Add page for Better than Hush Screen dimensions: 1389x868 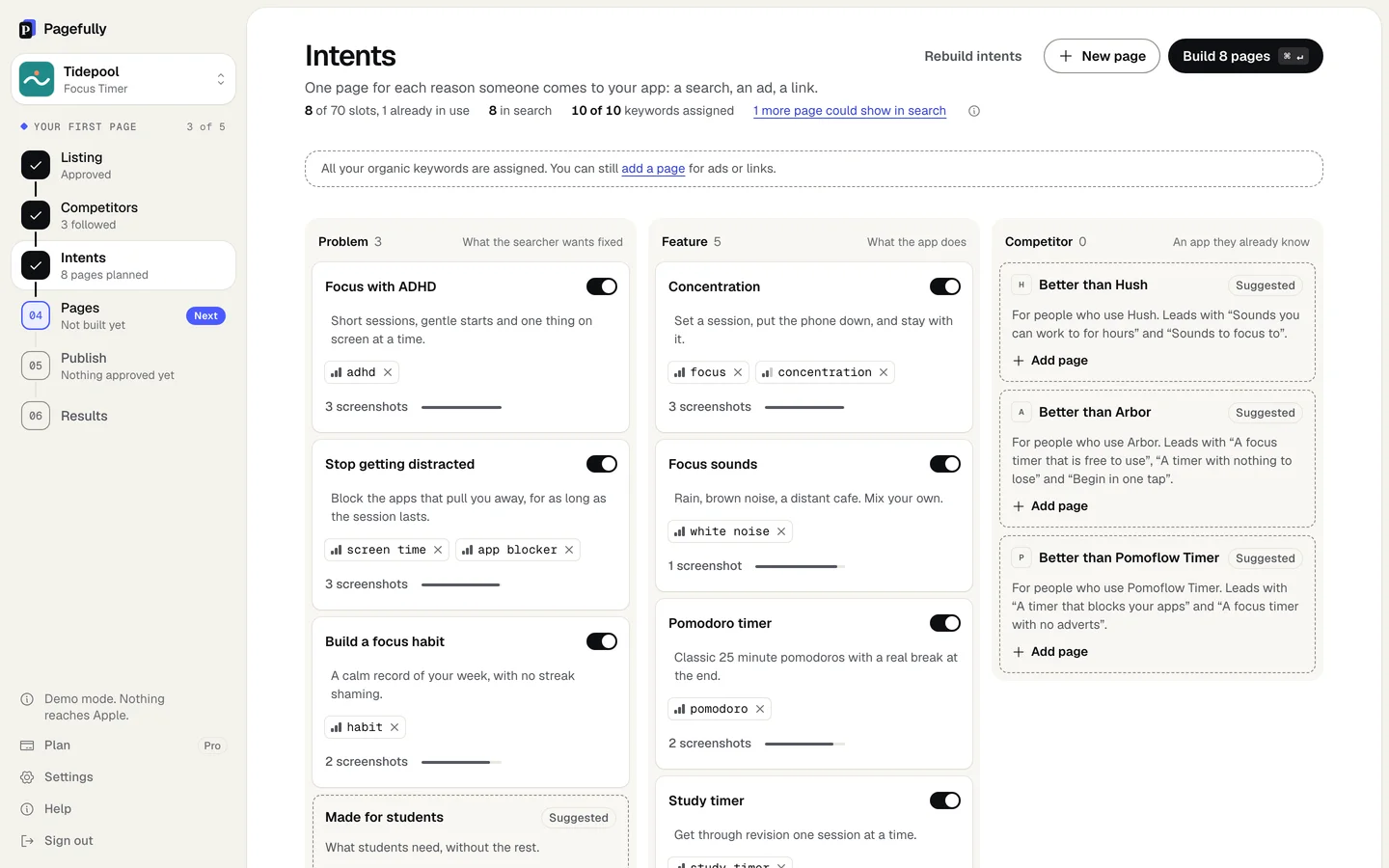1049,361
